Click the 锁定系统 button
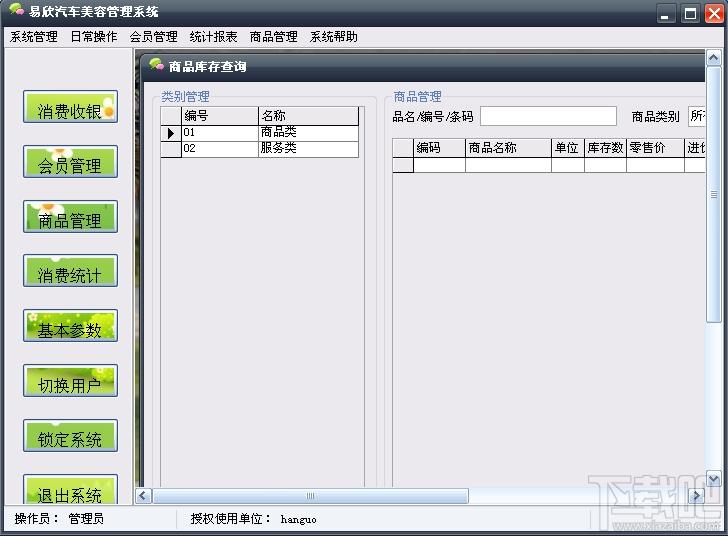The width and height of the screenshot is (728, 536). click(70, 436)
